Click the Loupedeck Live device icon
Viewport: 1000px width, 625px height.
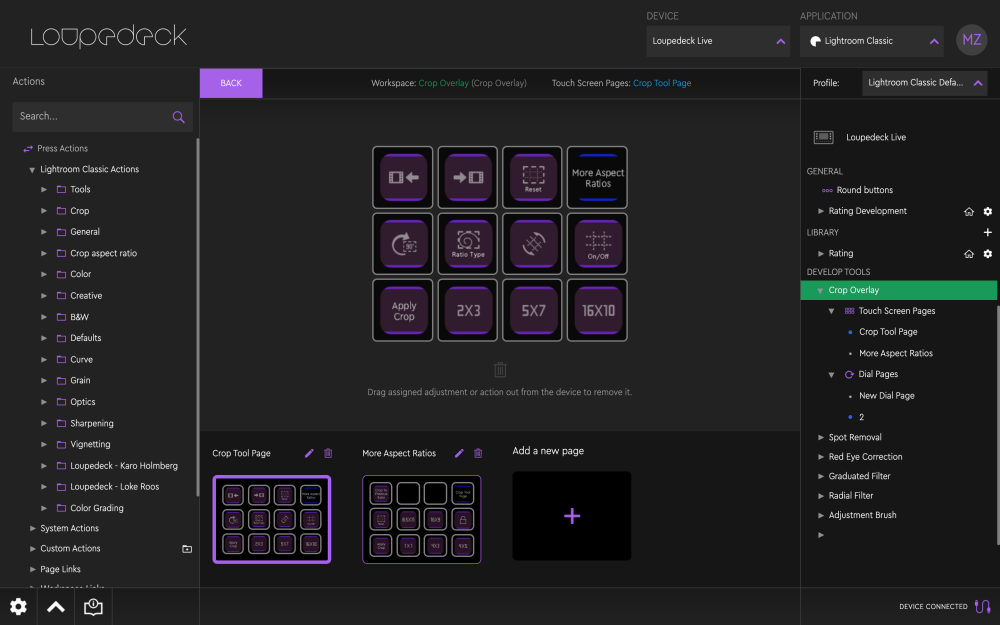pyautogui.click(x=823, y=137)
